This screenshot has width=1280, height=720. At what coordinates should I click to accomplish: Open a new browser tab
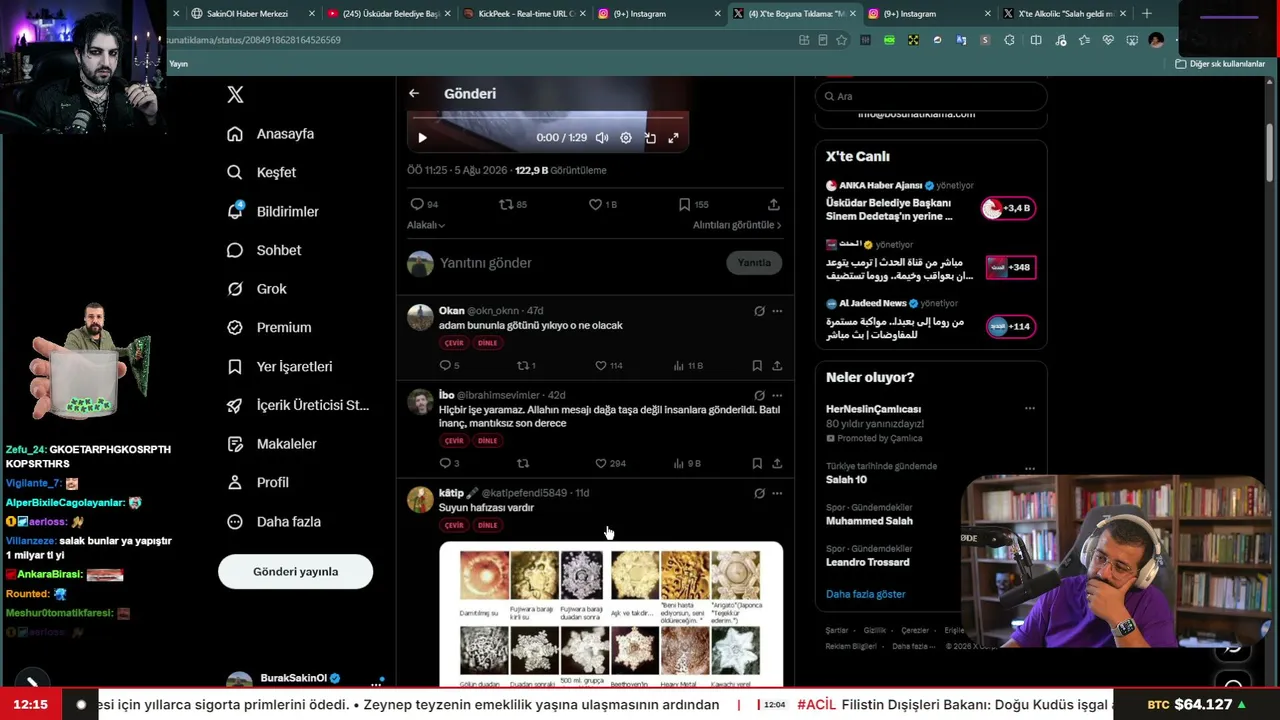coord(1147,14)
